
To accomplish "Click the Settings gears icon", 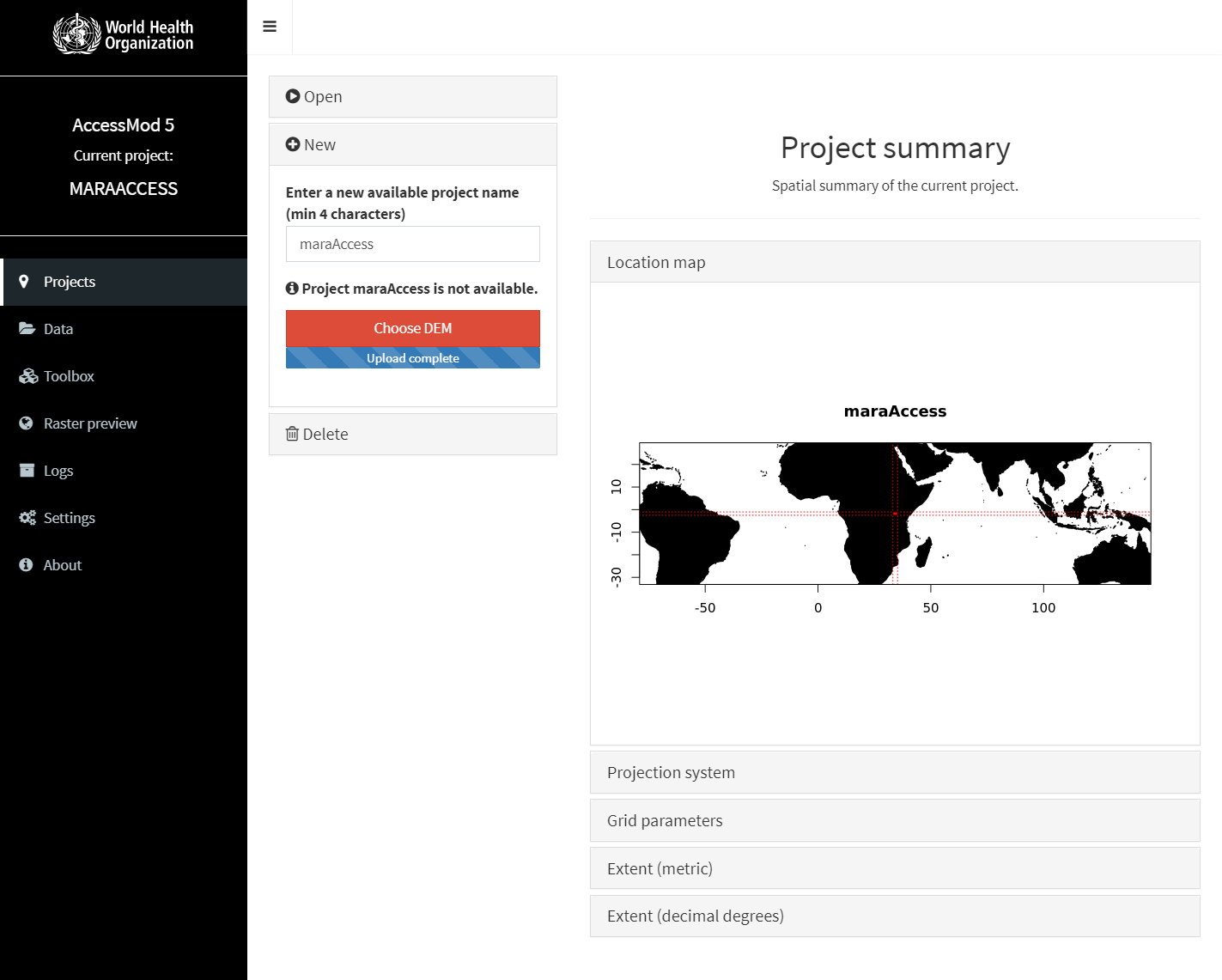I will point(27,518).
